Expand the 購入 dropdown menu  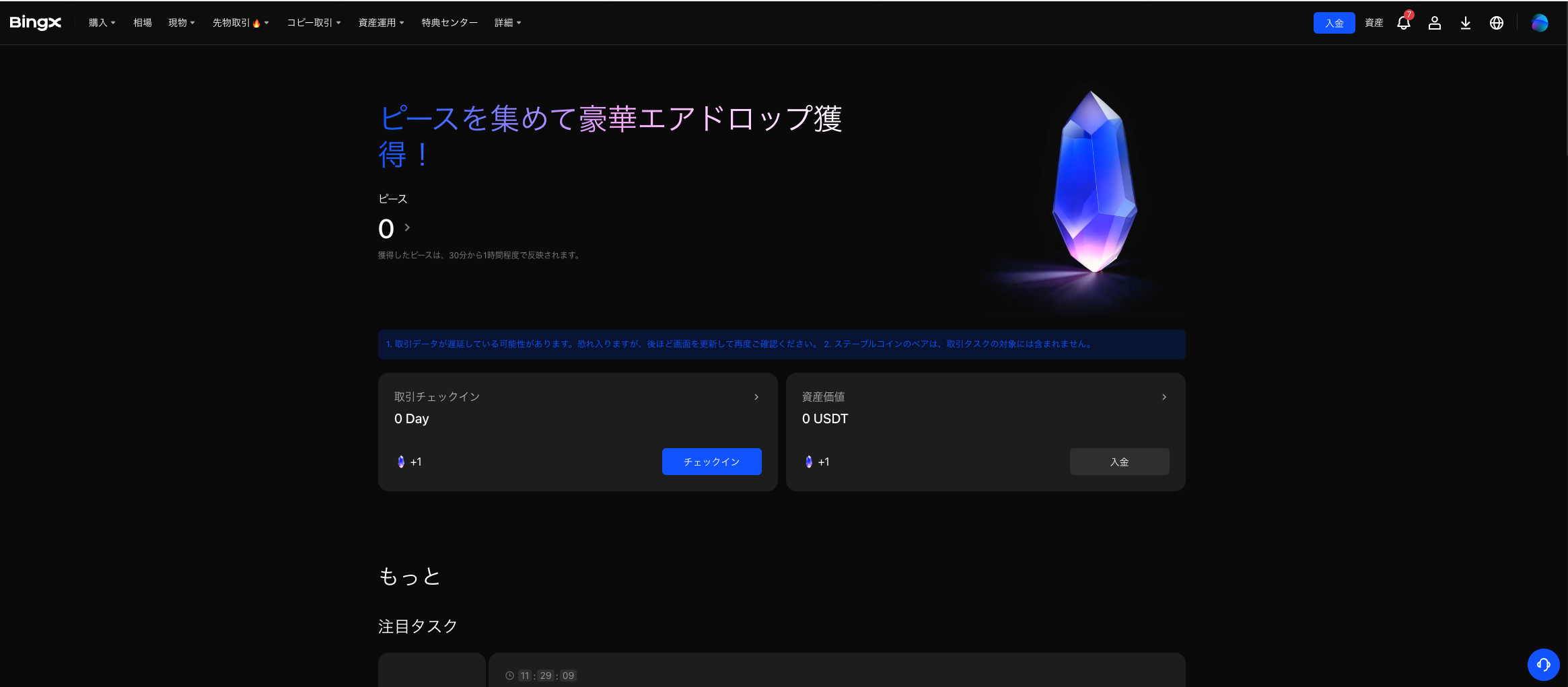click(x=102, y=23)
